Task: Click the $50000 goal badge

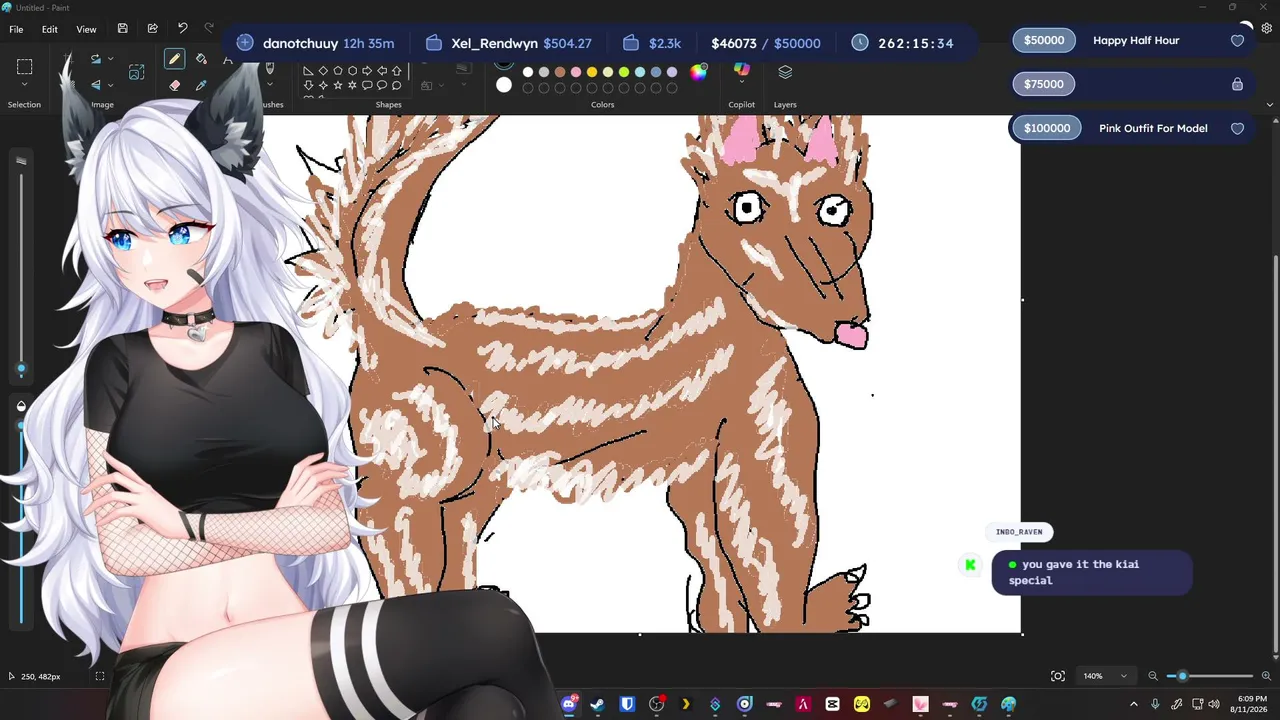Action: click(1044, 41)
